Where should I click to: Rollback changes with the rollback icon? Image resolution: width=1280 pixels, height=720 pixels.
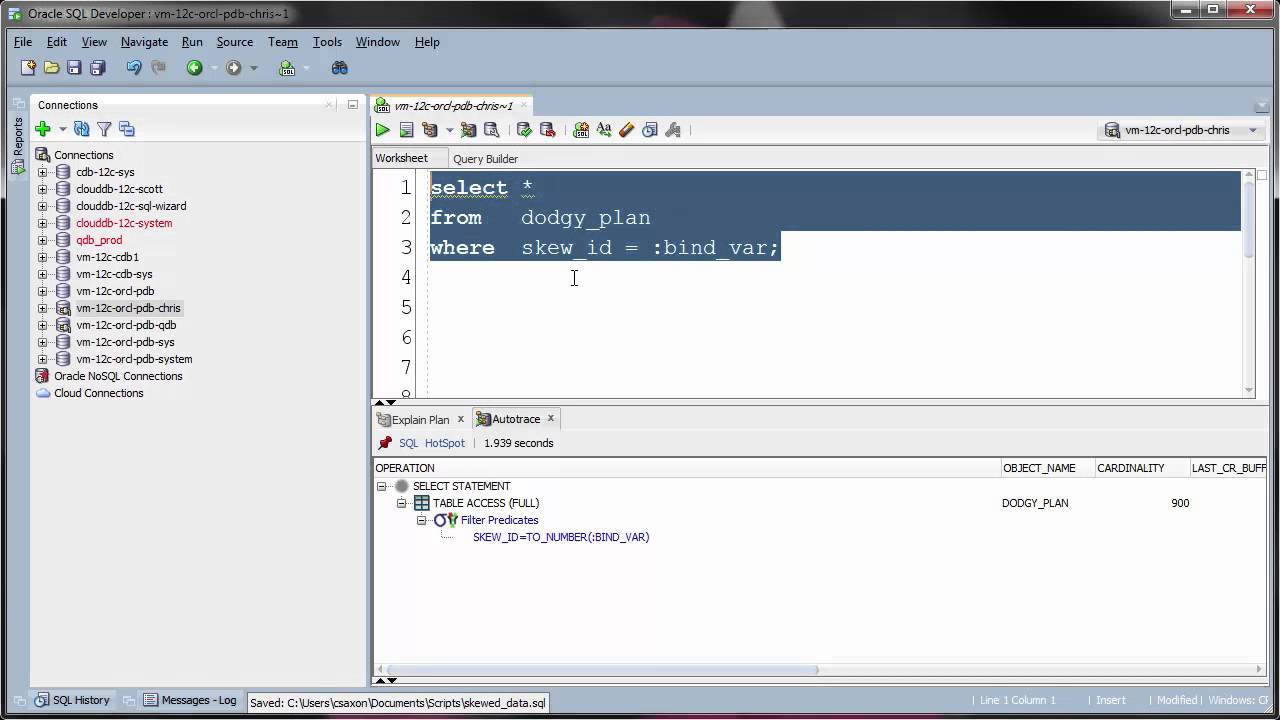pyautogui.click(x=547, y=130)
